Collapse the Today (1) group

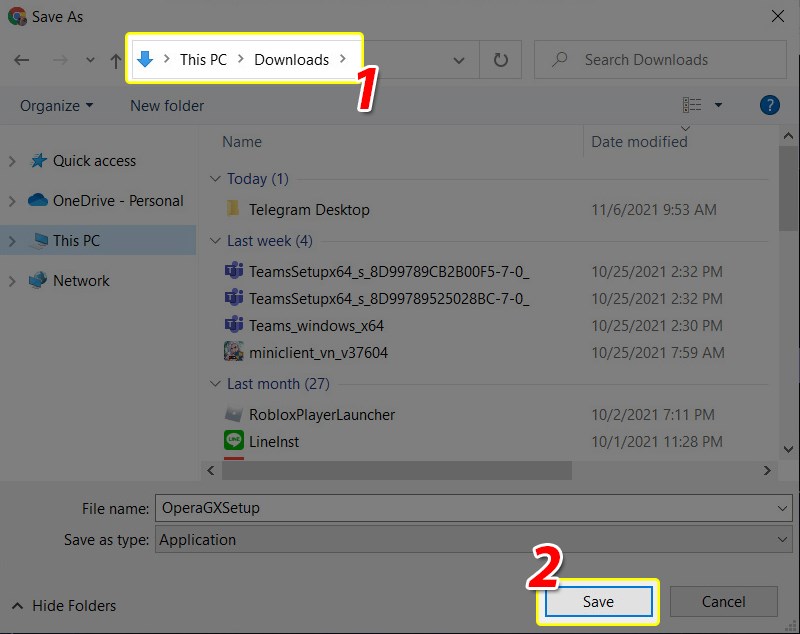215,179
